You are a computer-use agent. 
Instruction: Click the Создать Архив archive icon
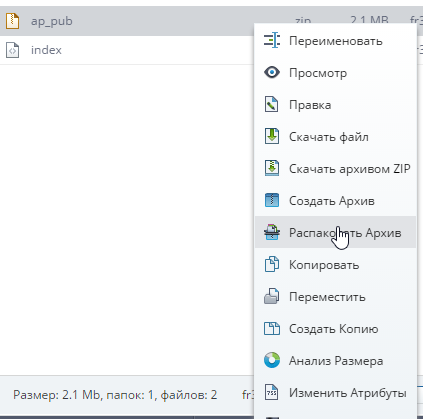click(x=272, y=200)
